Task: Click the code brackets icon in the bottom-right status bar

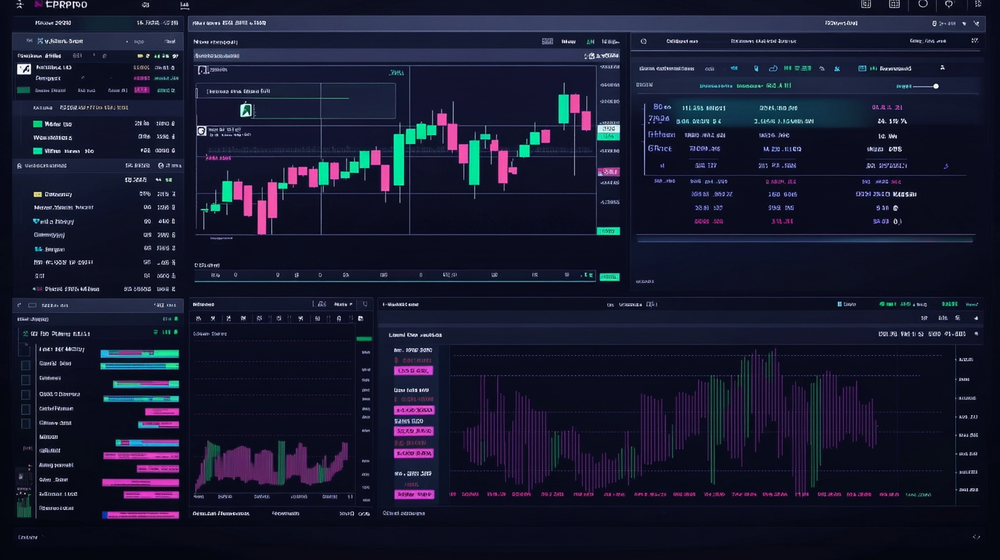Action: (x=976, y=537)
